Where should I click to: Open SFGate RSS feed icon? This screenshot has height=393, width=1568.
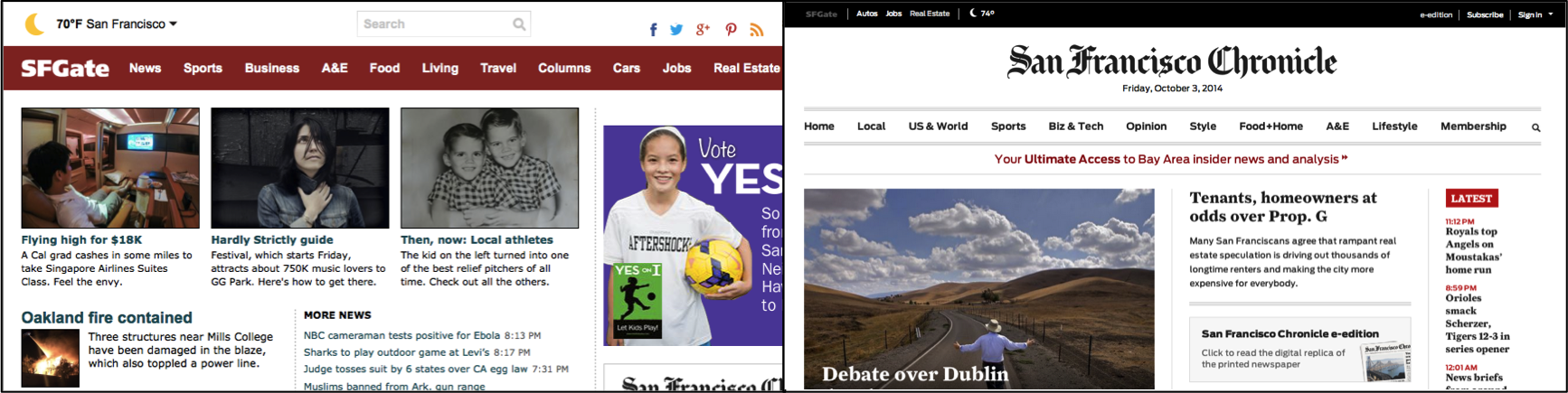757,30
